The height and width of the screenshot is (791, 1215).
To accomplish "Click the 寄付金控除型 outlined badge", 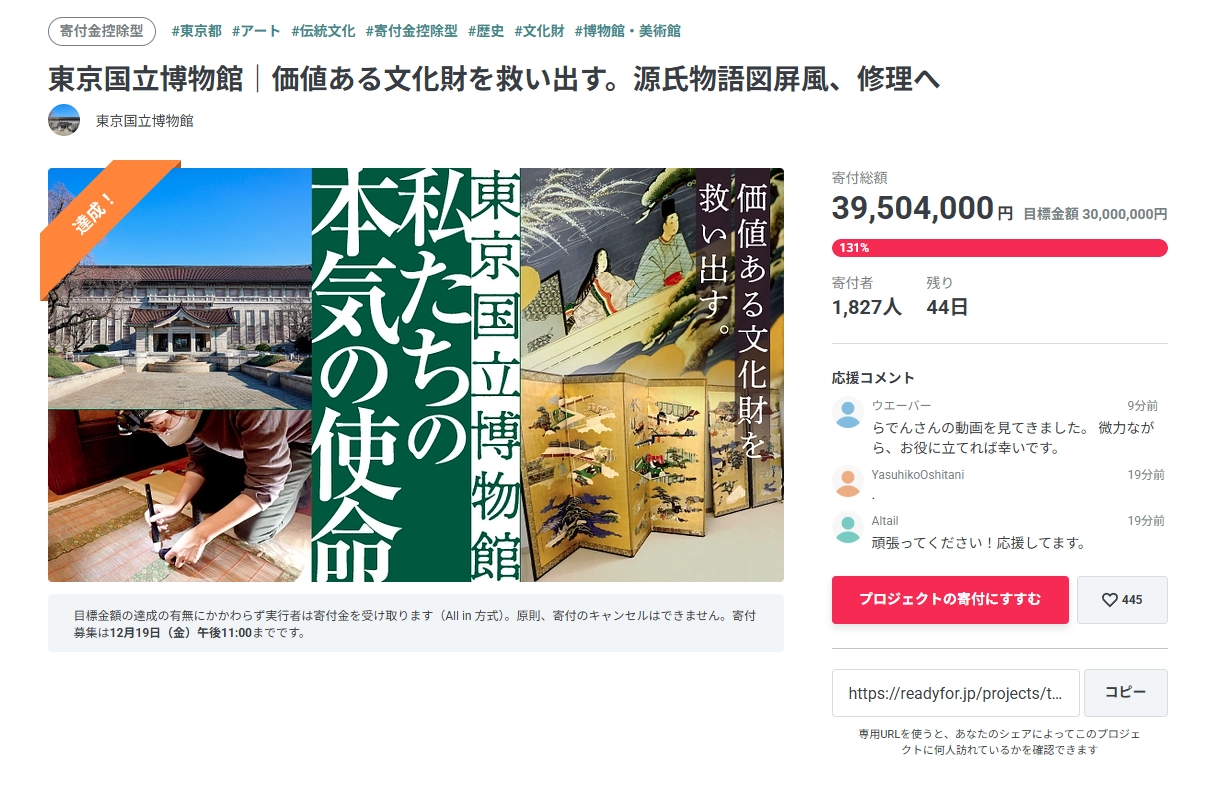I will click(102, 31).
